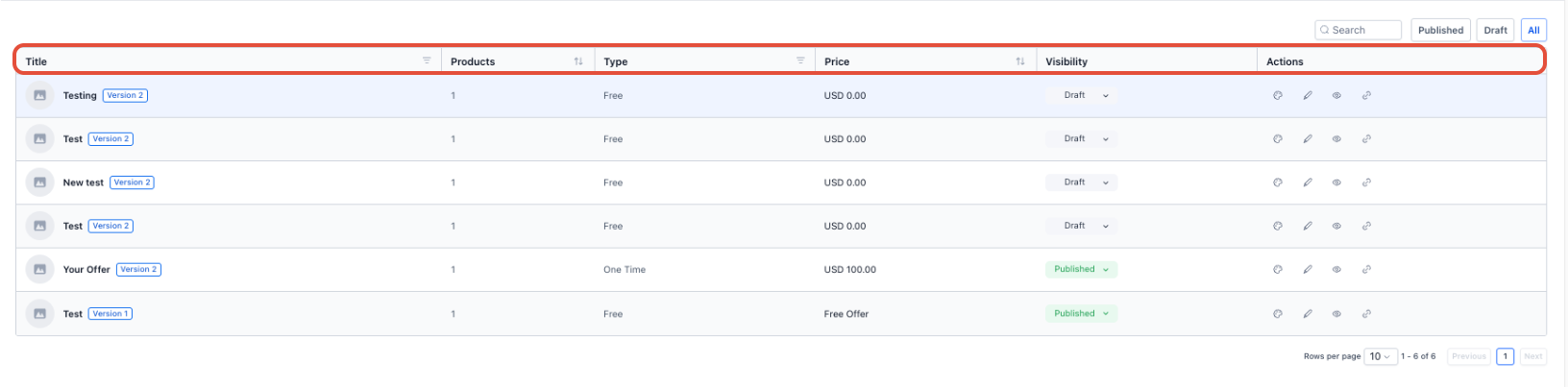This screenshot has height=387, width=1568.
Task: Change the Rows per page value of 10
Action: click(x=1380, y=356)
